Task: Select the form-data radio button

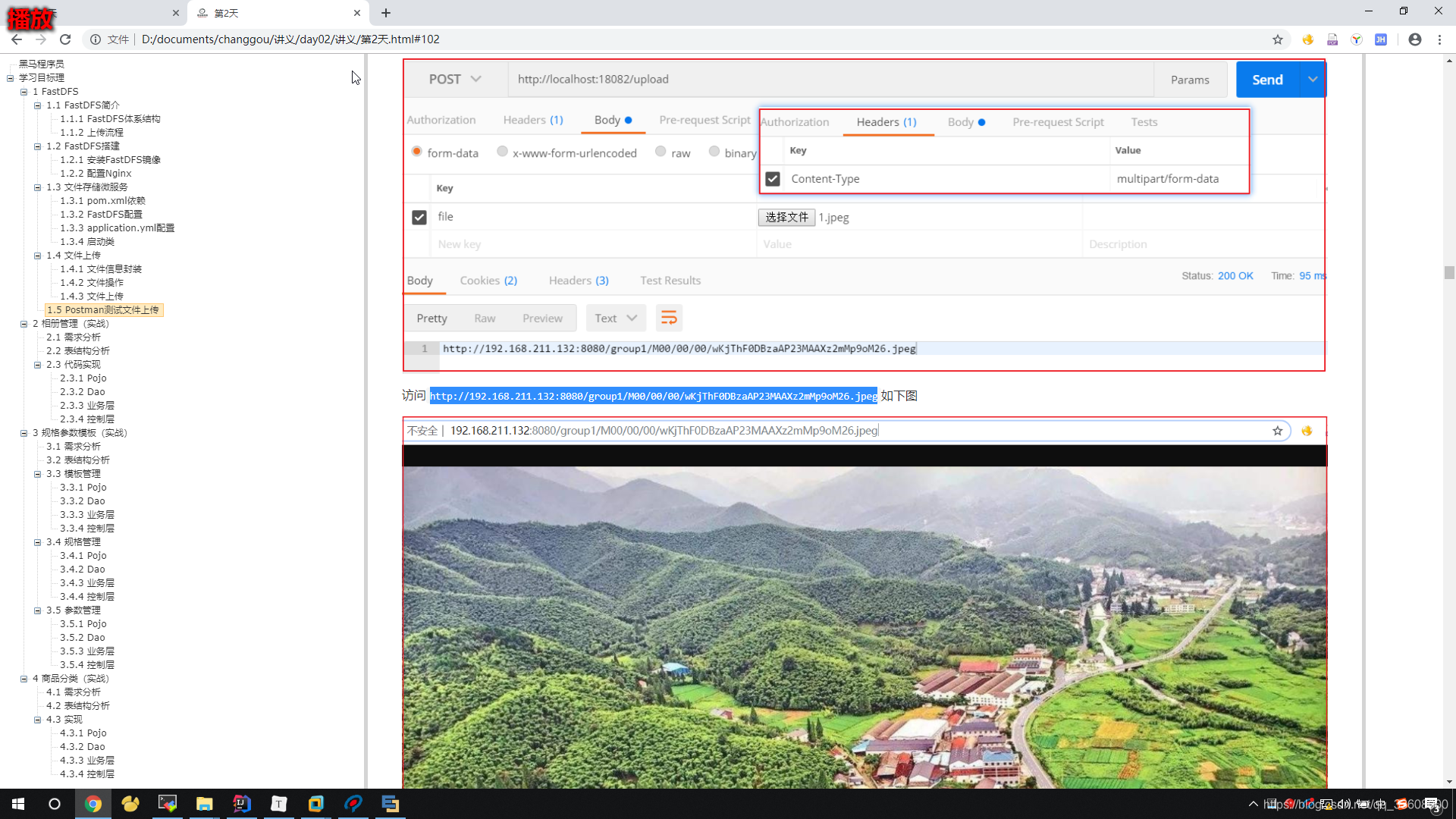Action: pyautogui.click(x=417, y=152)
